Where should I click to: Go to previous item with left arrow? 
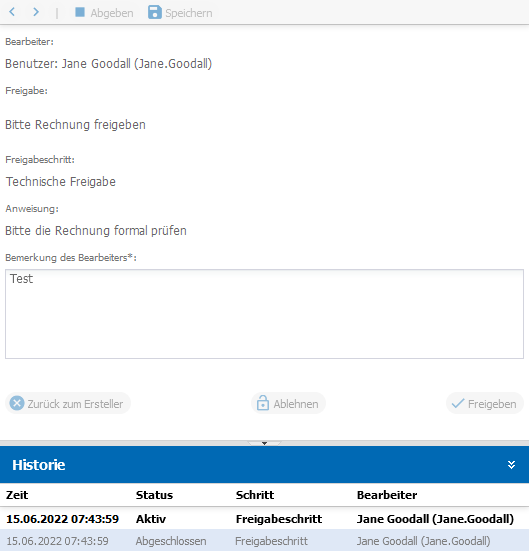[12, 12]
